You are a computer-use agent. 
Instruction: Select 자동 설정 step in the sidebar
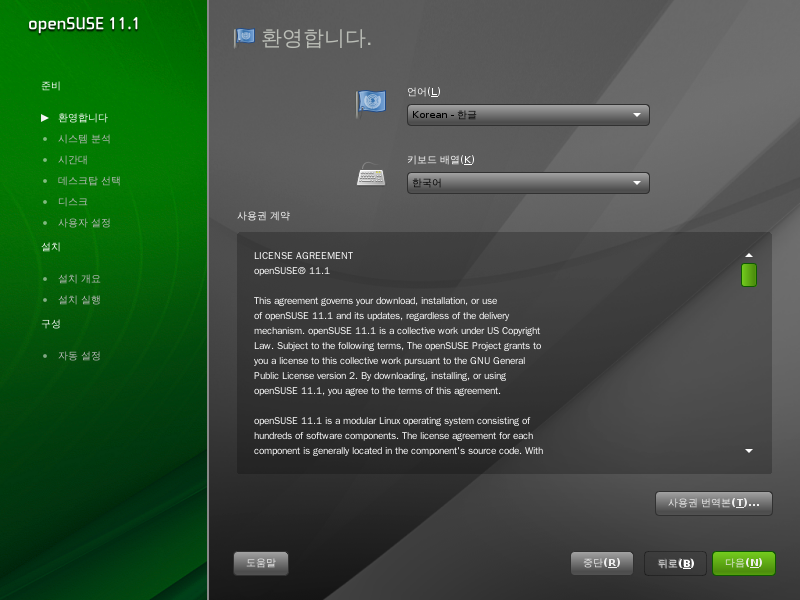(x=79, y=356)
